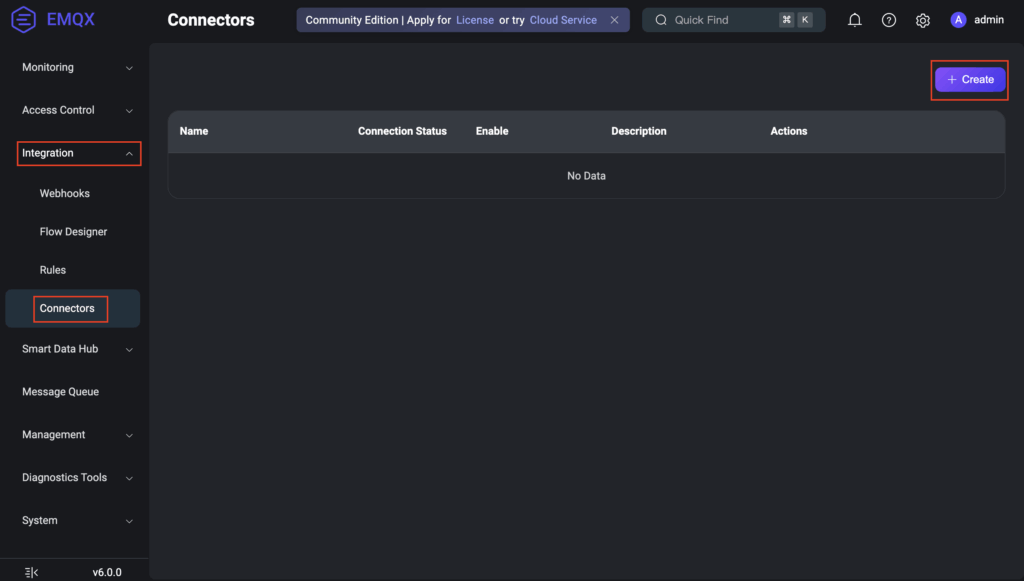Follow the License link in banner
Viewport: 1024px width, 581px height.
coord(475,20)
